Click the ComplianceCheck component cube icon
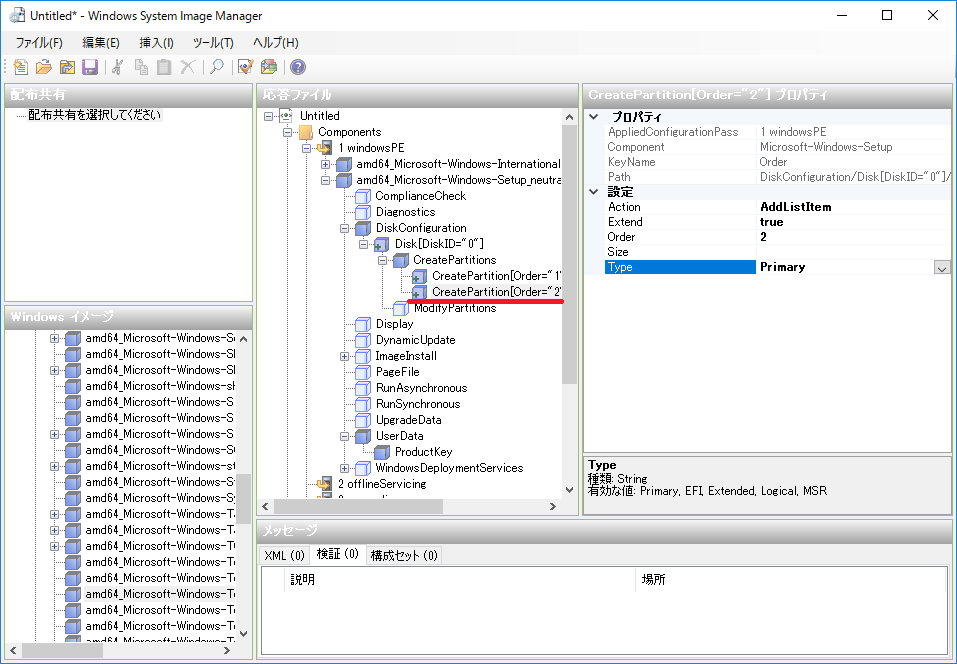Viewport: 957px width, 664px height. pyautogui.click(x=363, y=196)
